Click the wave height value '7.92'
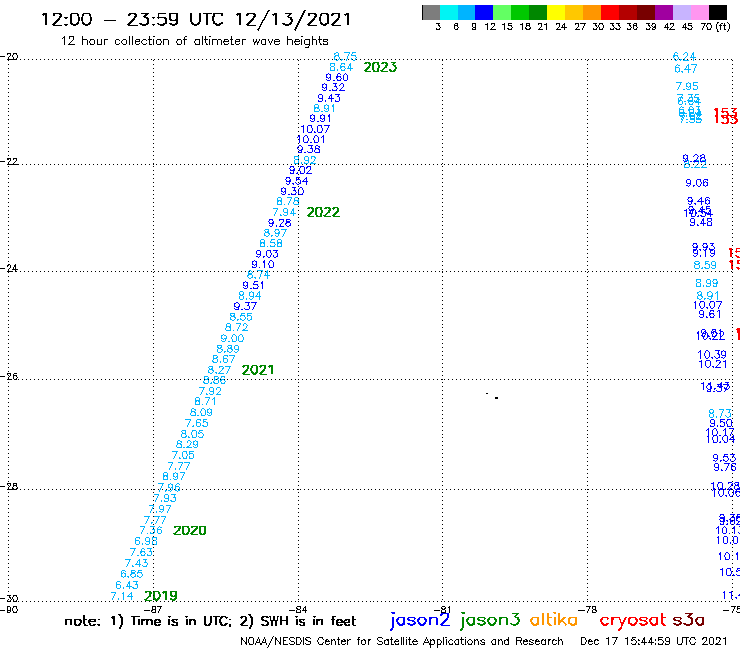The width and height of the screenshot is (740, 650). pyautogui.click(x=210, y=391)
